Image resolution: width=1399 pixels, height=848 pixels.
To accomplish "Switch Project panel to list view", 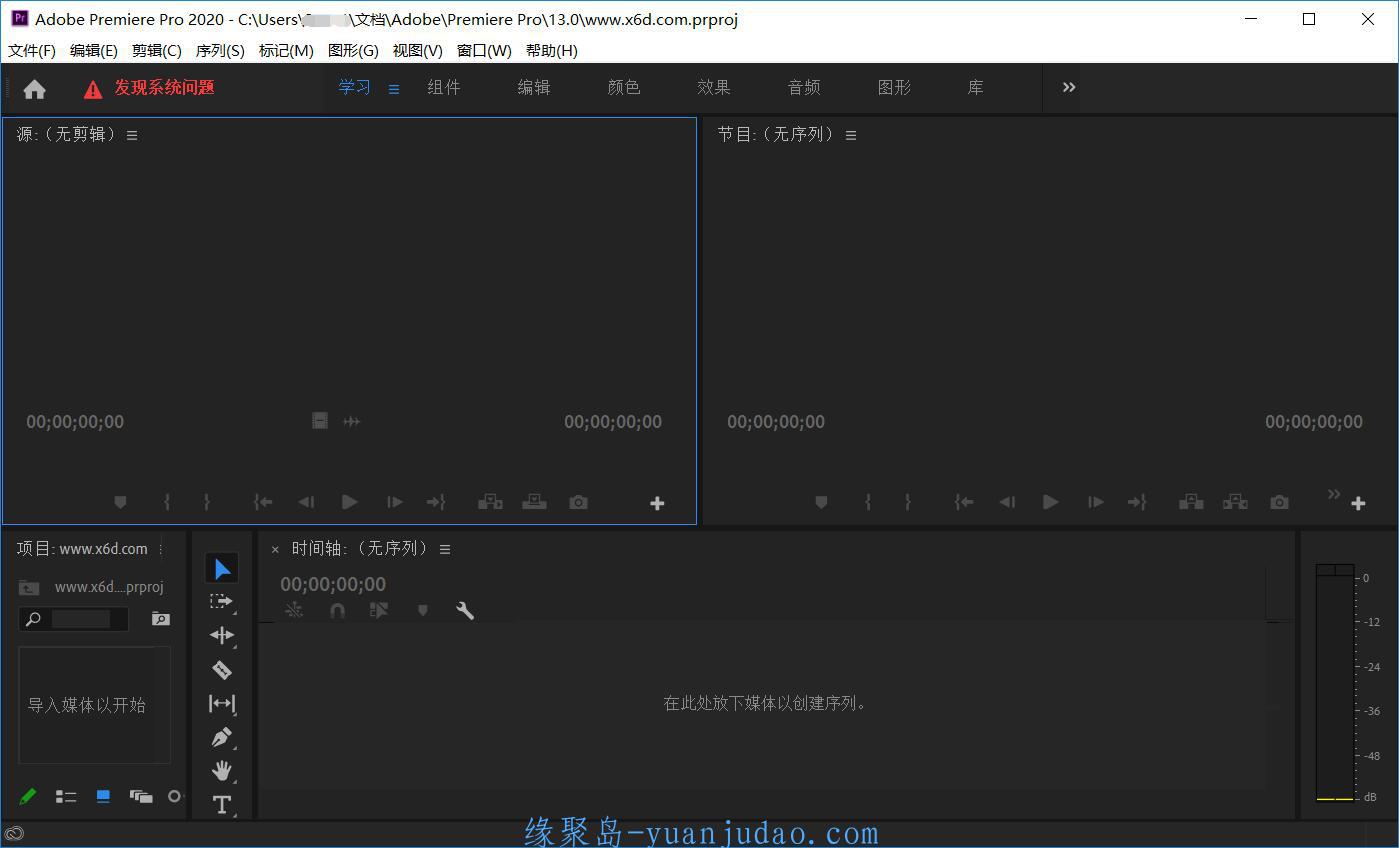I will coord(66,797).
